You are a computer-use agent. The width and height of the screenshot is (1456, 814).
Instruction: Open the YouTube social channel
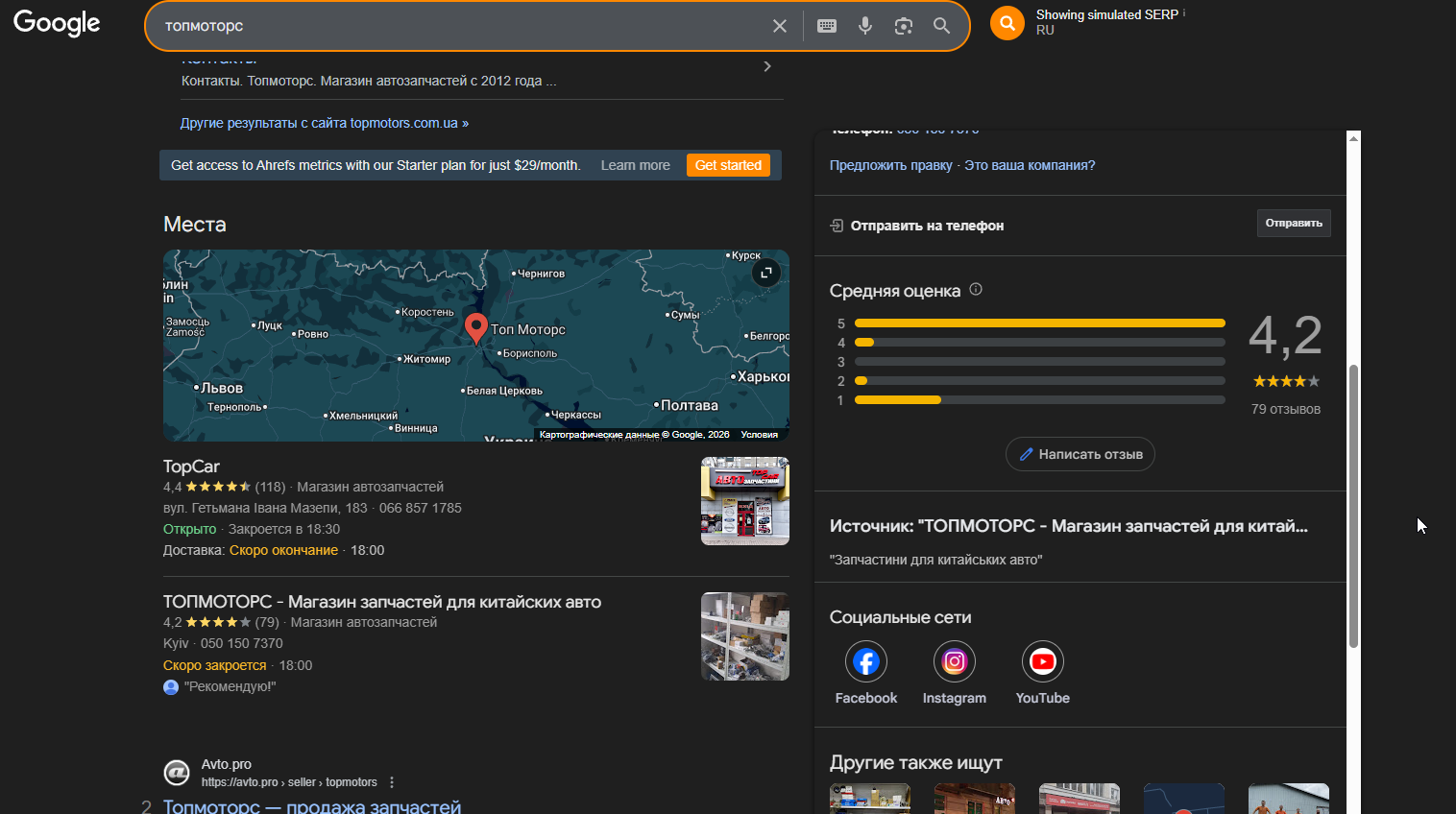pos(1042,662)
